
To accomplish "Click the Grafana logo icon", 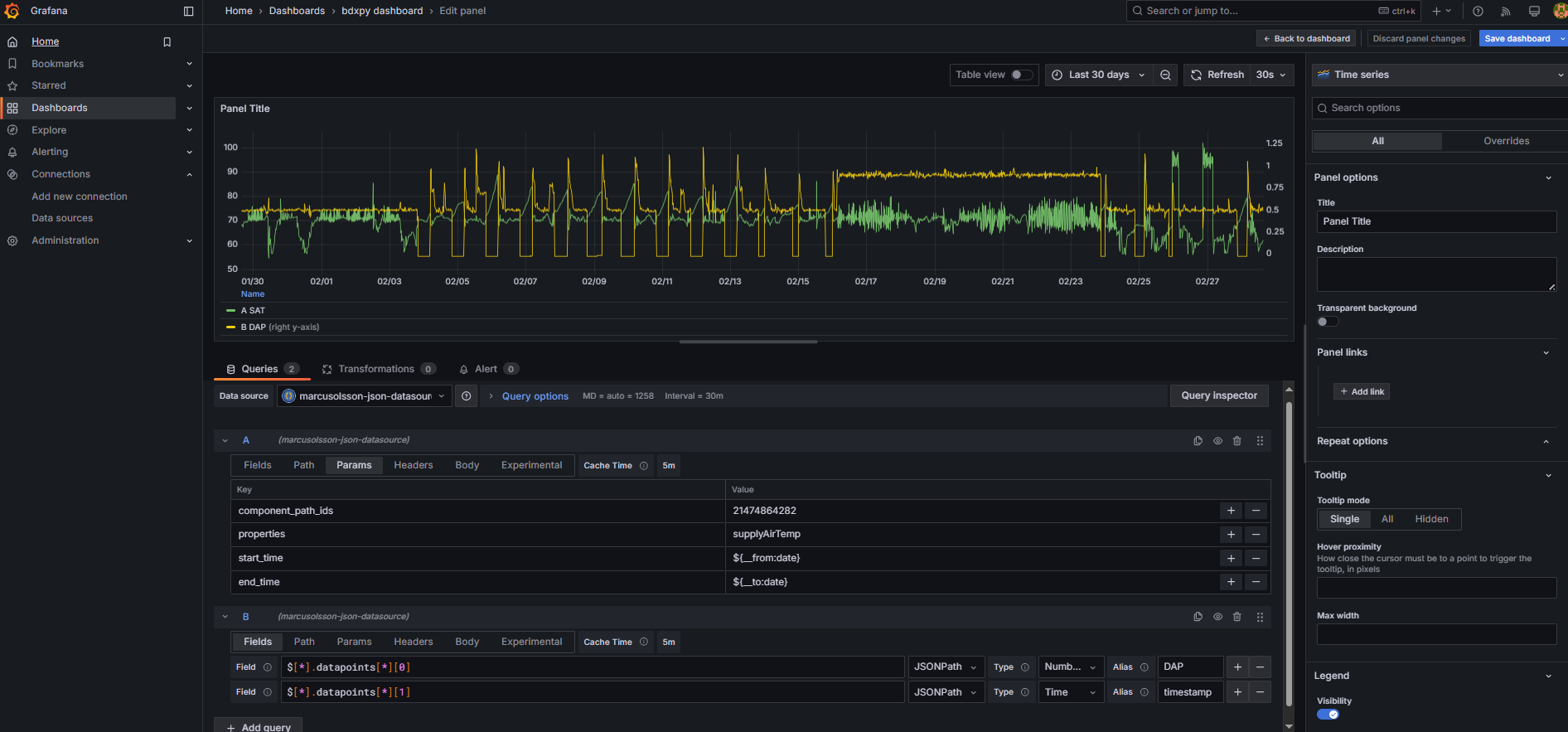I will coord(12,11).
